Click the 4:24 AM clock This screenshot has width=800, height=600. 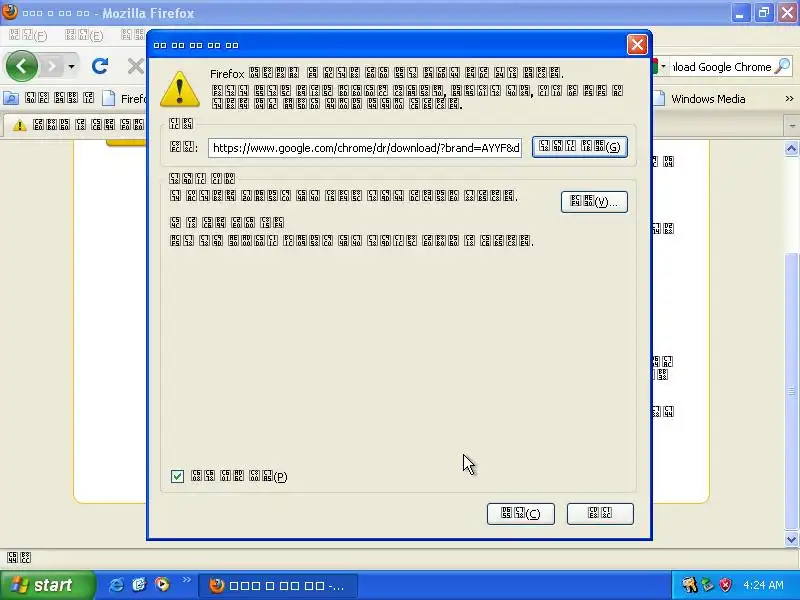pos(764,585)
